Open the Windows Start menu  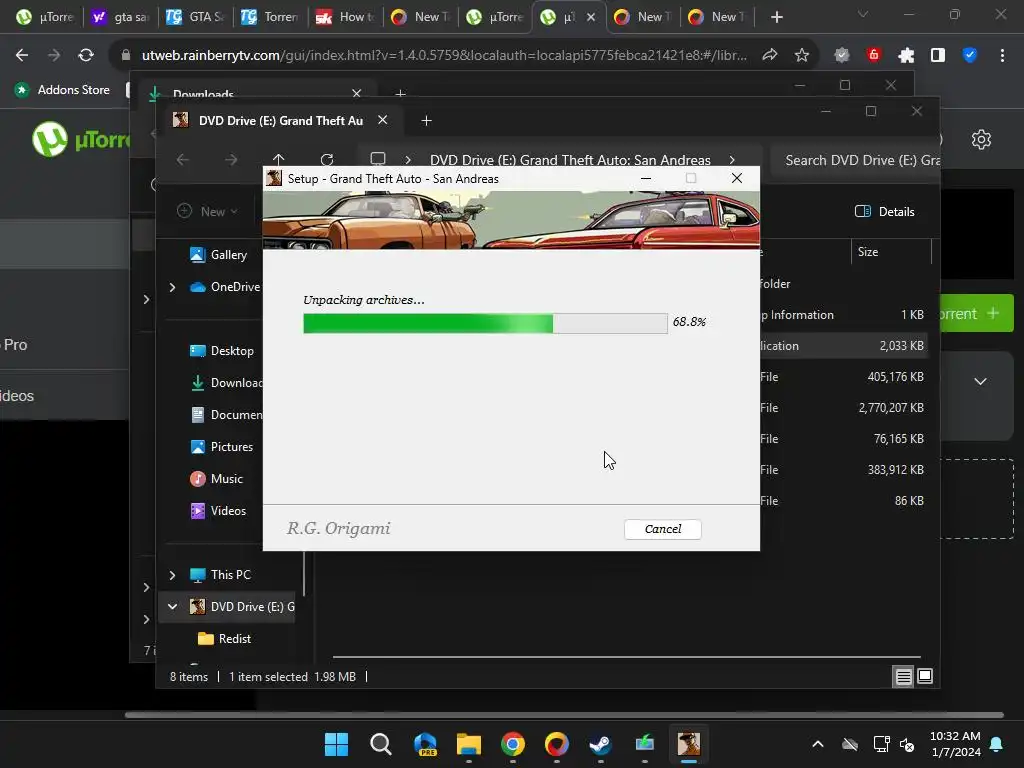point(336,744)
